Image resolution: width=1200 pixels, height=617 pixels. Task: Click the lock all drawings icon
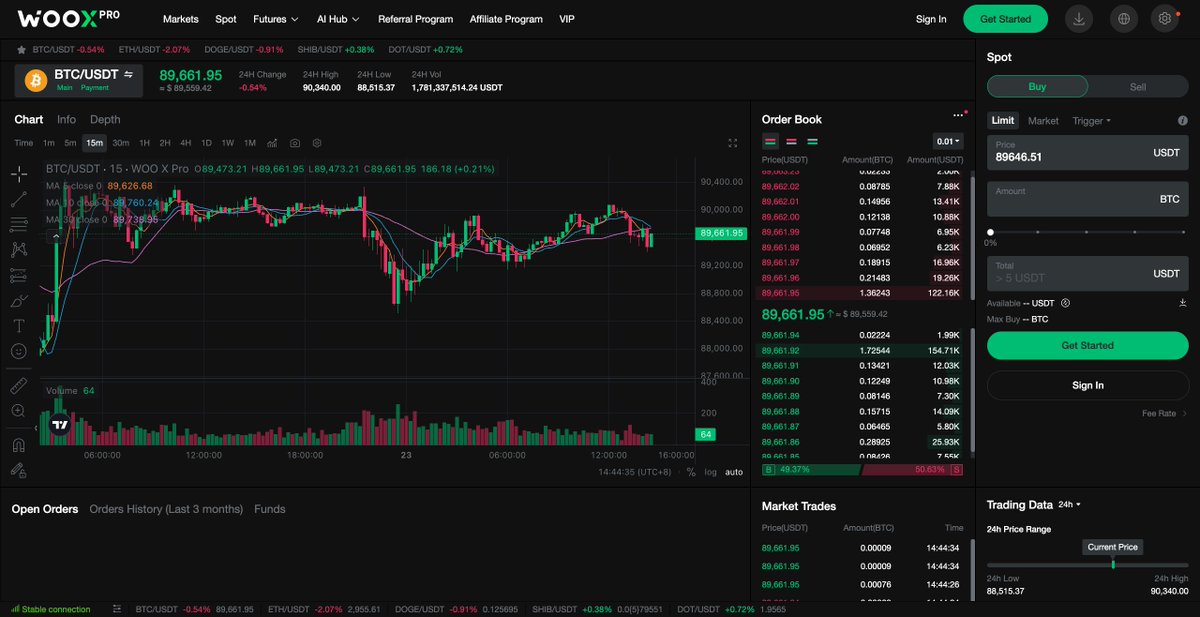18,470
